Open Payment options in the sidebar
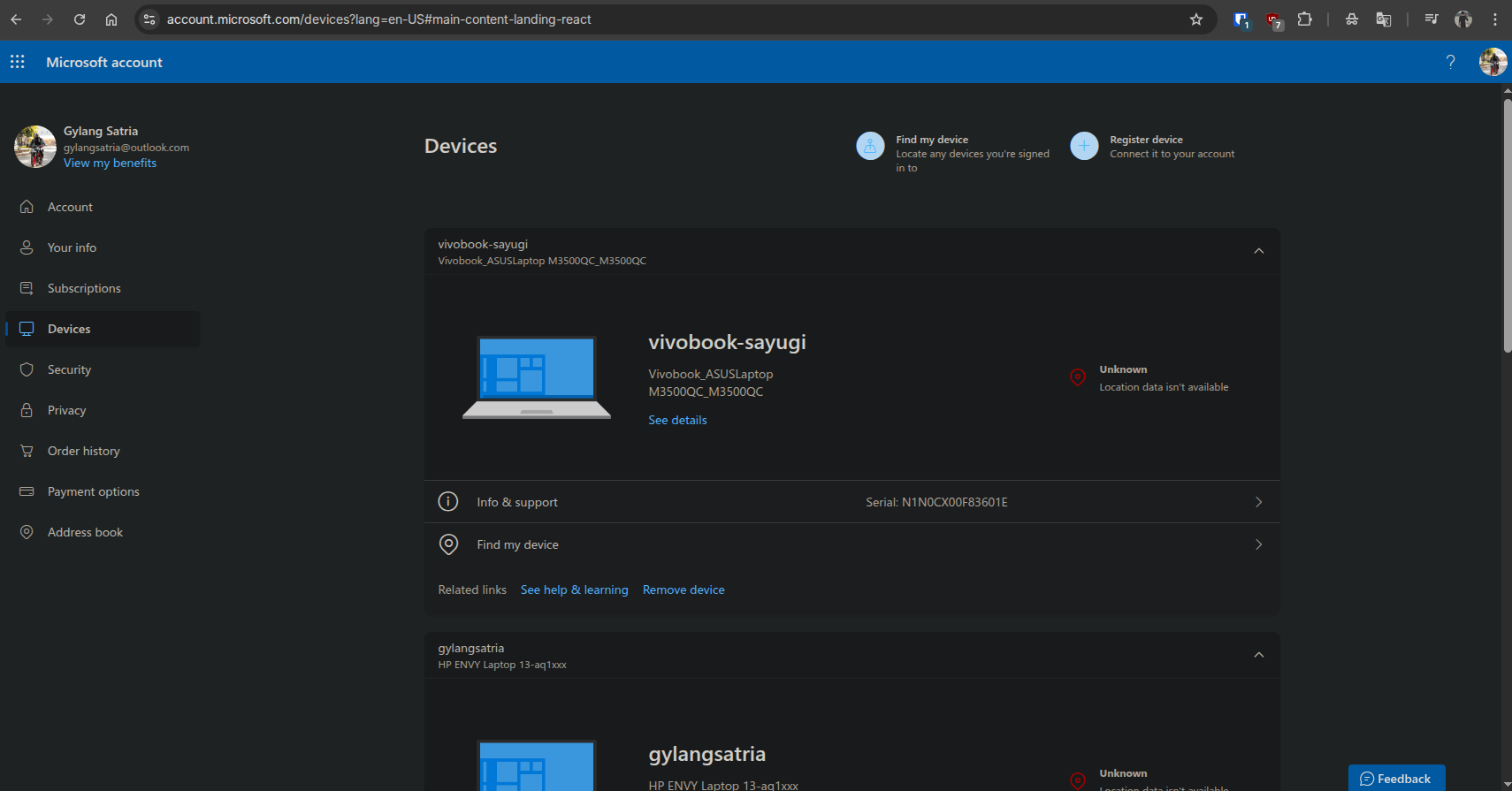1512x791 pixels. point(93,491)
